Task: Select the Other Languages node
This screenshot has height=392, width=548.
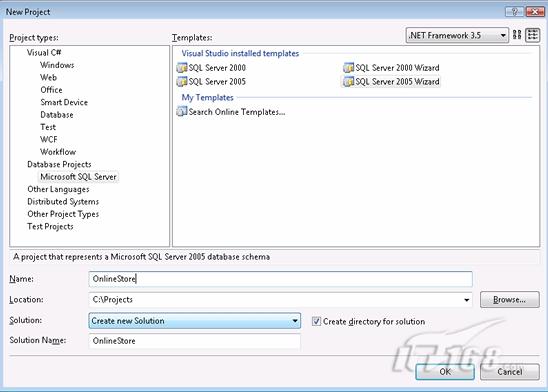Action: click(x=58, y=189)
